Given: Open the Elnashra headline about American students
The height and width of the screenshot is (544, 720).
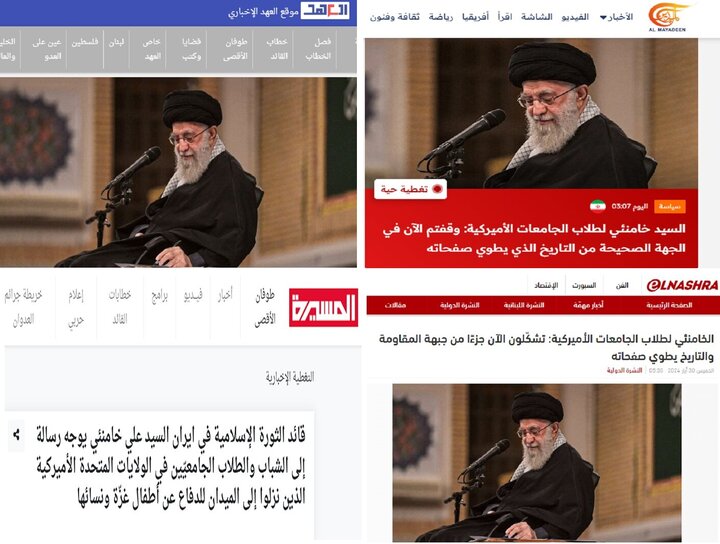Looking at the screenshot, I should click(546, 348).
